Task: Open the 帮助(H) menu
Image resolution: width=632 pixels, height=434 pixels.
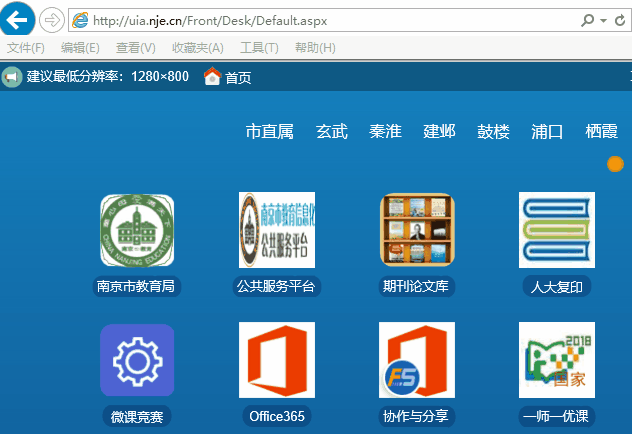Action: tap(315, 48)
